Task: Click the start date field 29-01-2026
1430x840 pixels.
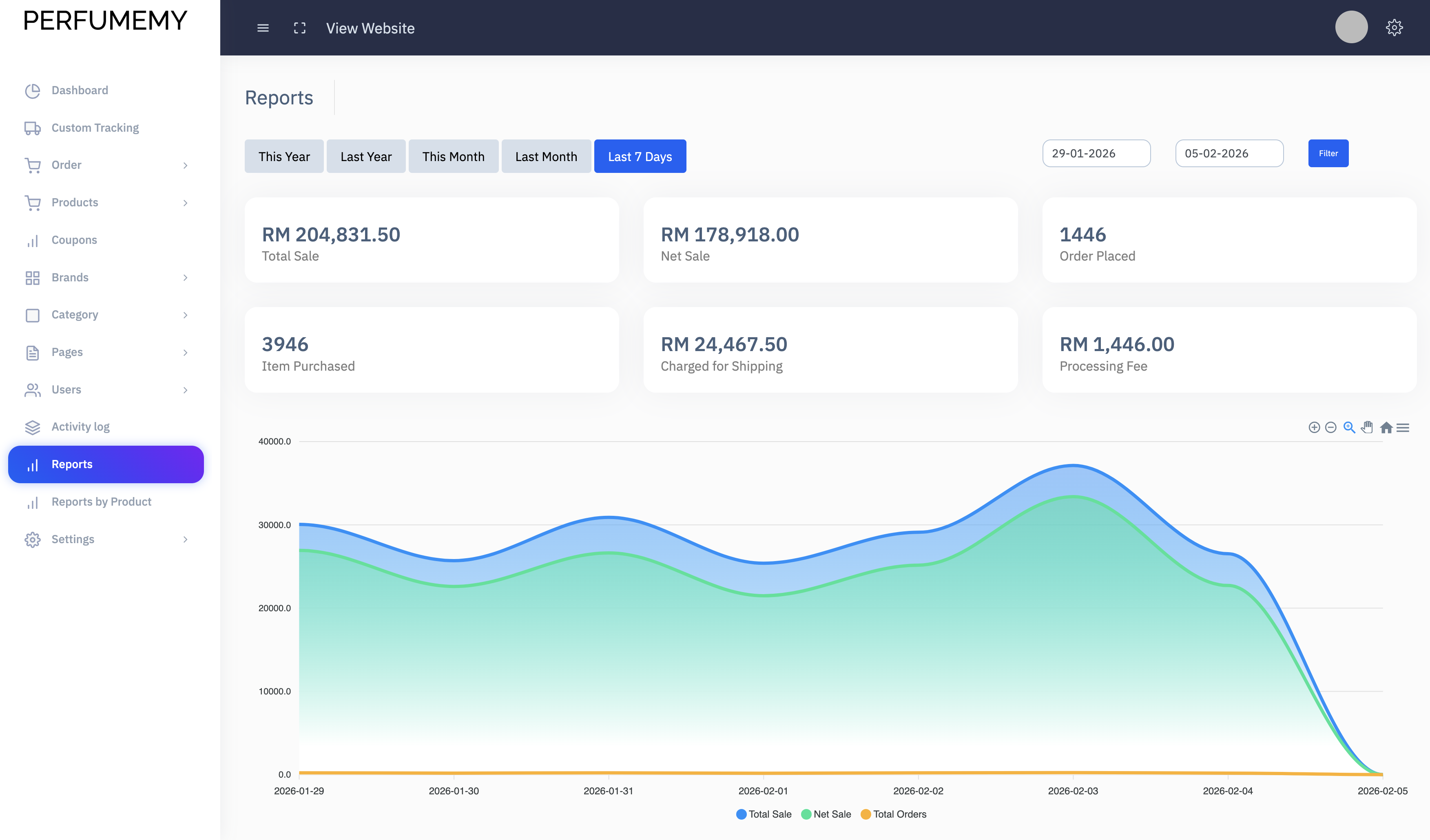Action: pyautogui.click(x=1096, y=154)
